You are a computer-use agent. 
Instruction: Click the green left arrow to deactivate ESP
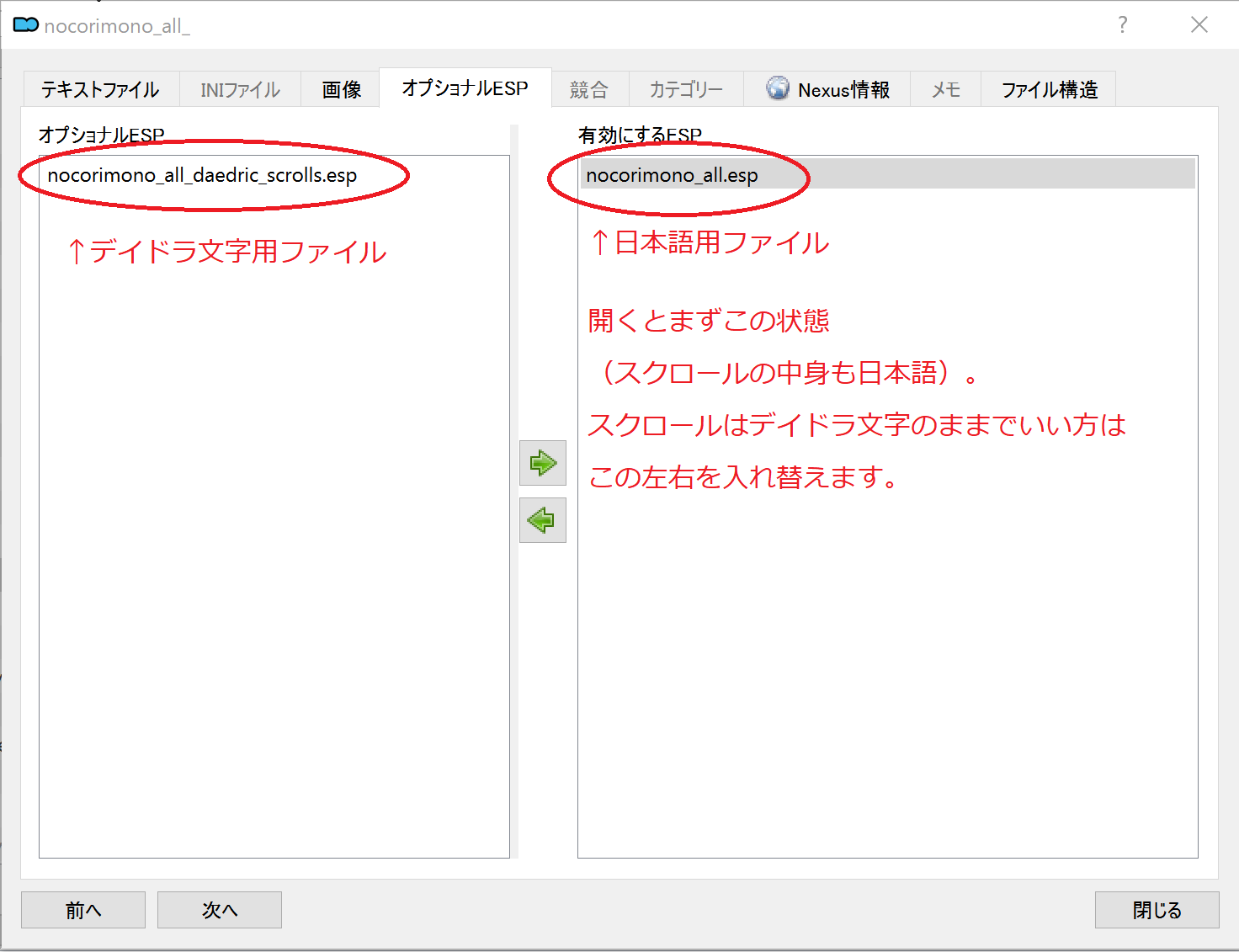pos(542,520)
